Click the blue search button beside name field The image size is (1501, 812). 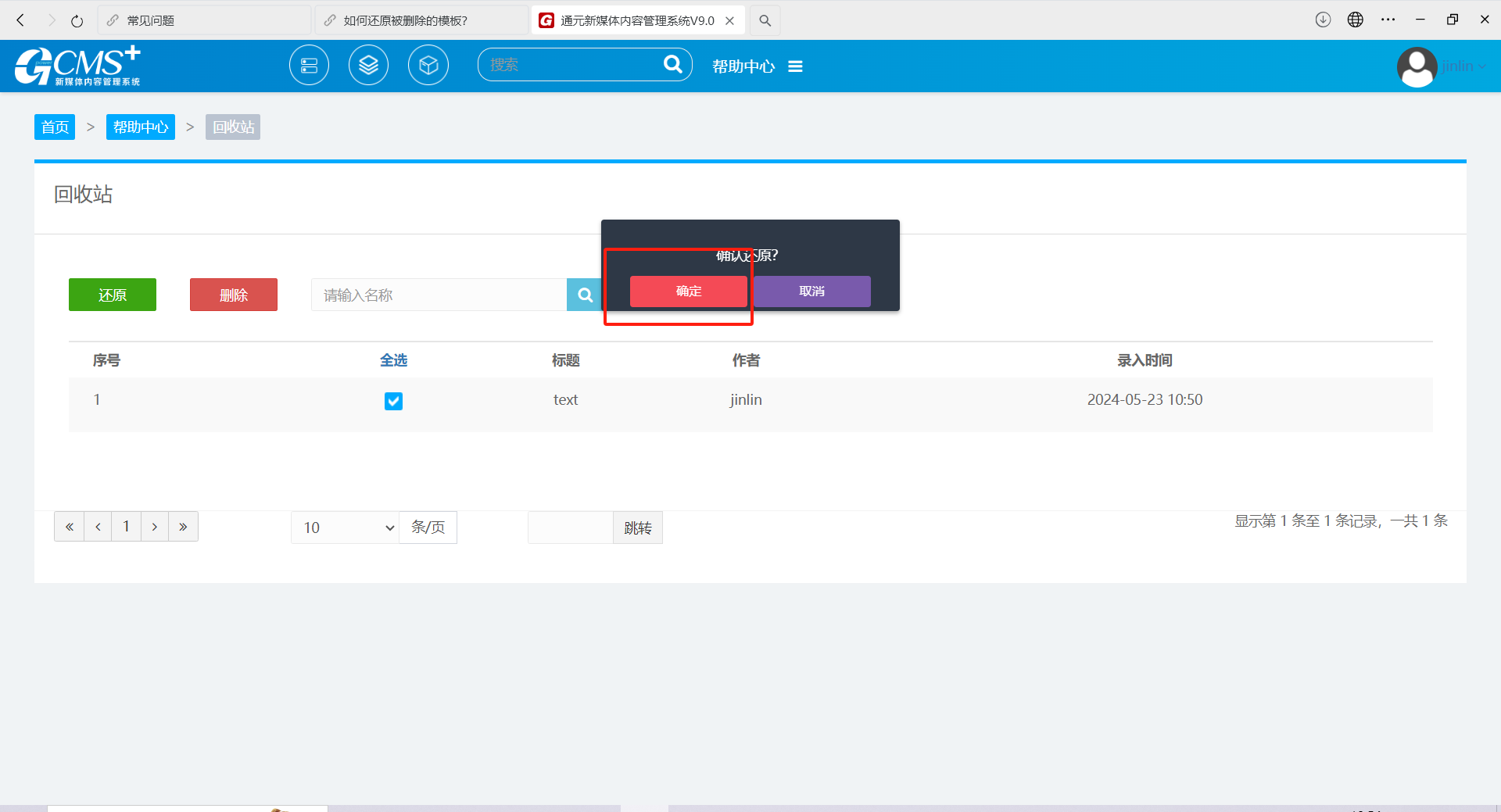pyautogui.click(x=584, y=295)
